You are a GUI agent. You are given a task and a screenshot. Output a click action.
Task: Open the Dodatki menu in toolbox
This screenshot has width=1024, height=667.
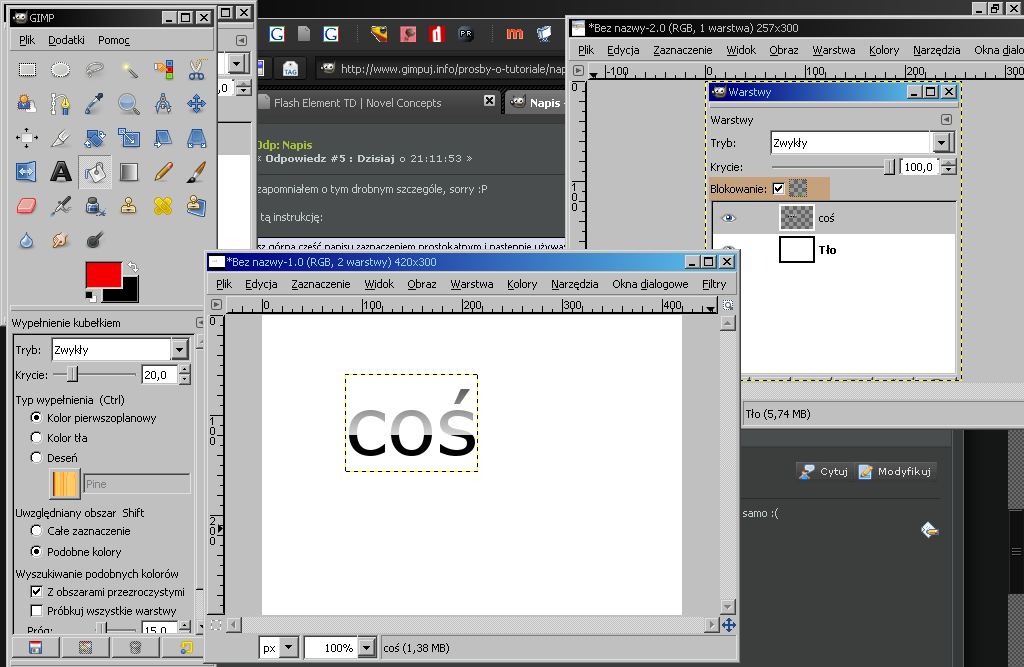click(x=66, y=41)
